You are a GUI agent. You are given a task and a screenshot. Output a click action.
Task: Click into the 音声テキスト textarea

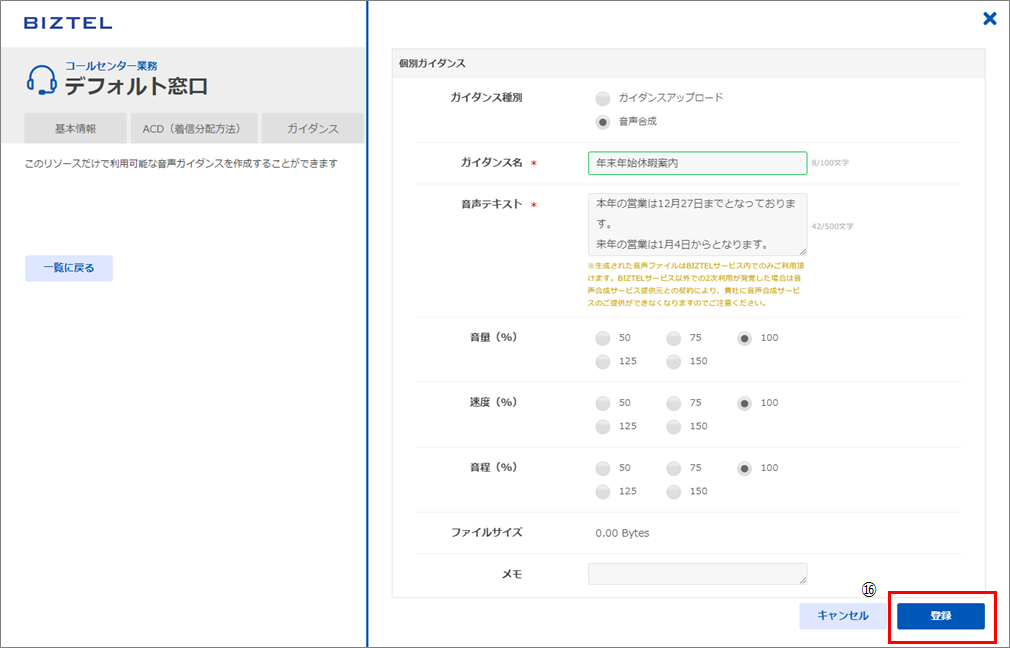pyautogui.click(x=697, y=224)
